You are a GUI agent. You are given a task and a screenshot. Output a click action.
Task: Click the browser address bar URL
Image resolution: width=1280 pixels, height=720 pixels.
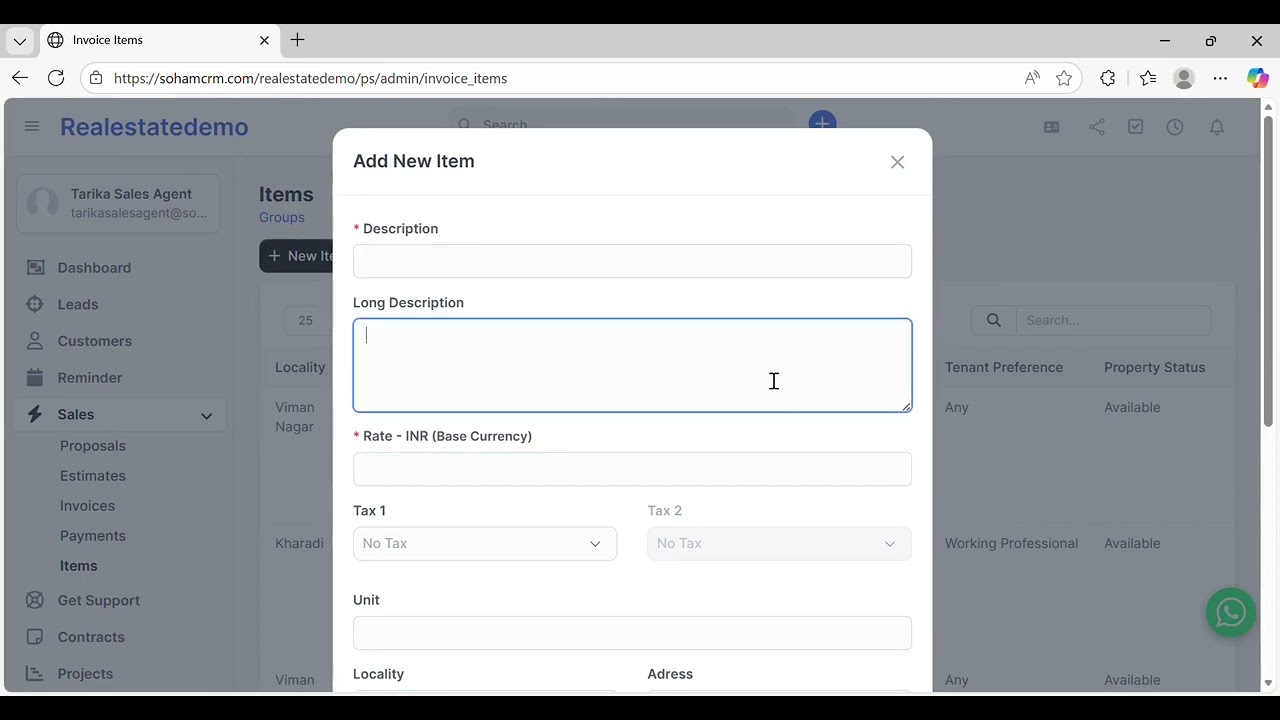310,78
